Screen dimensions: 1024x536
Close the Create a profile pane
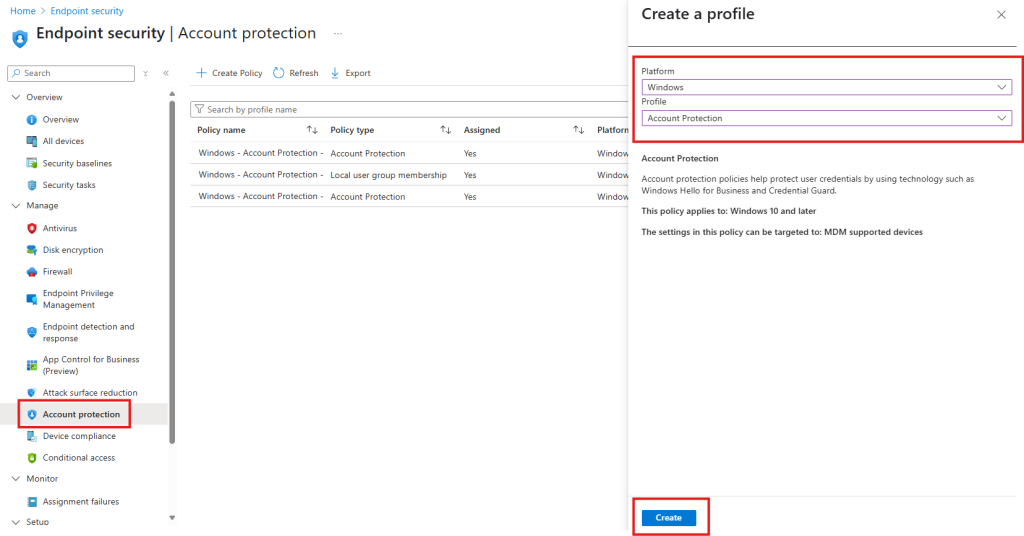point(1001,14)
